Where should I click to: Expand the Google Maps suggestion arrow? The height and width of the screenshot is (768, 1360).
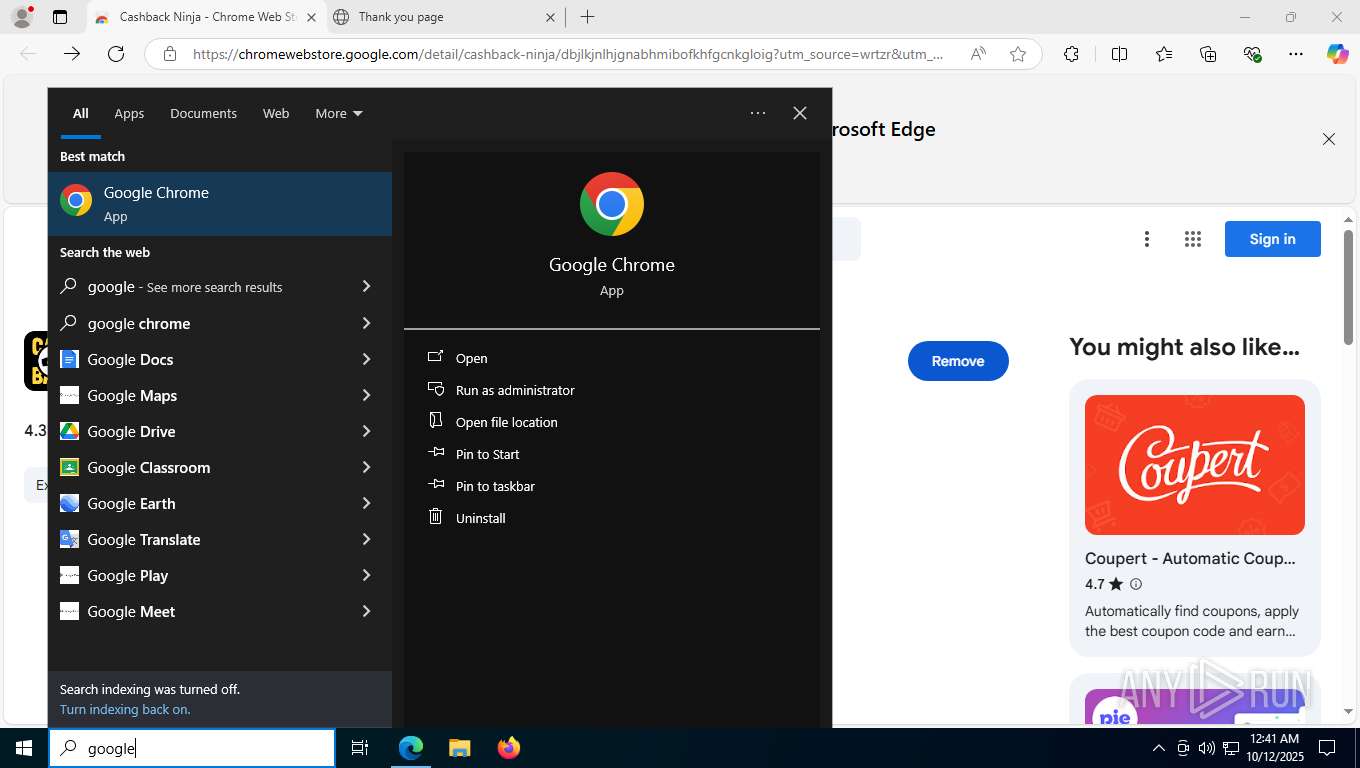pyautogui.click(x=366, y=395)
